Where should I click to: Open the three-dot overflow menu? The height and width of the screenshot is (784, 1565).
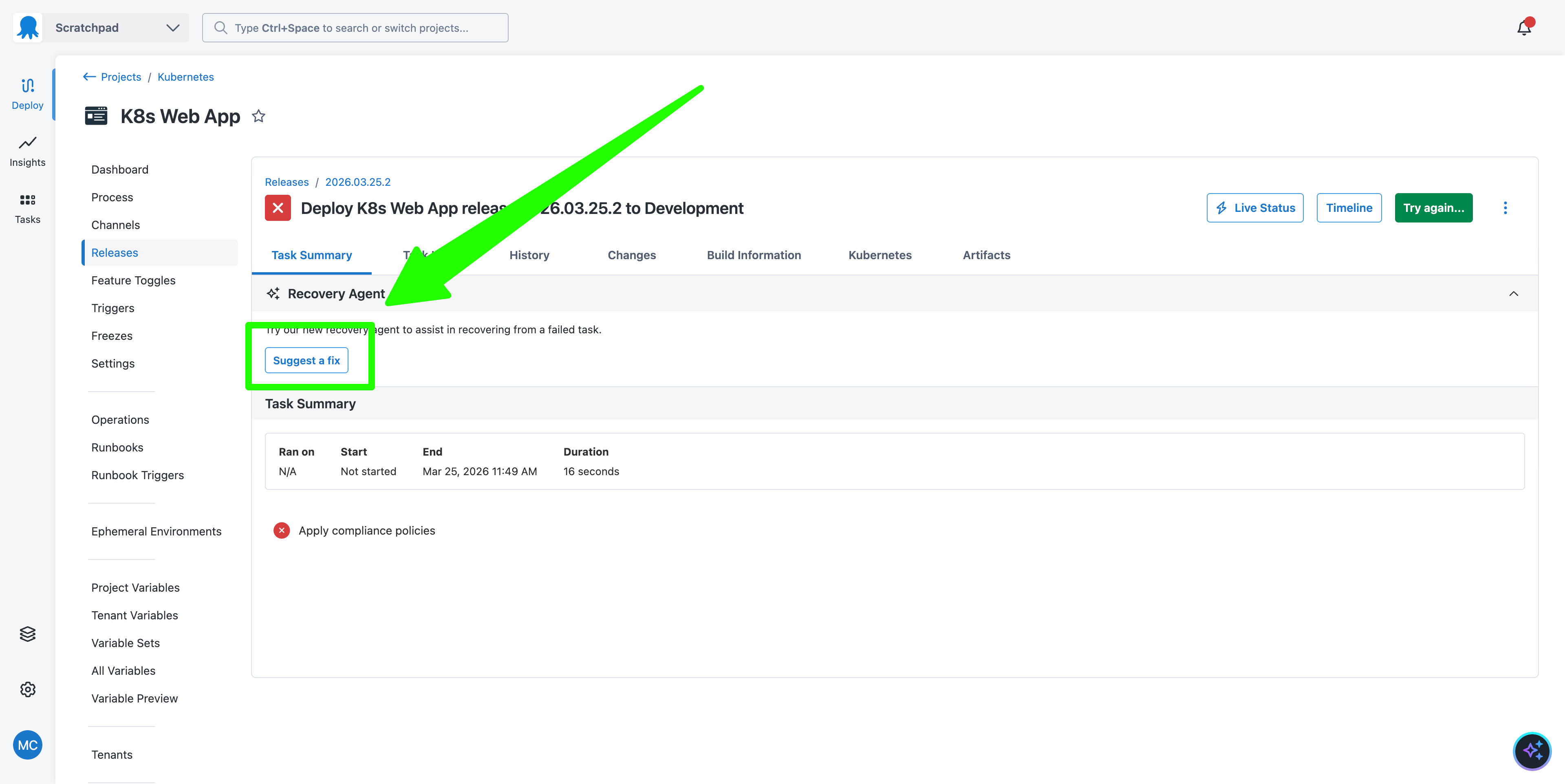click(x=1505, y=208)
